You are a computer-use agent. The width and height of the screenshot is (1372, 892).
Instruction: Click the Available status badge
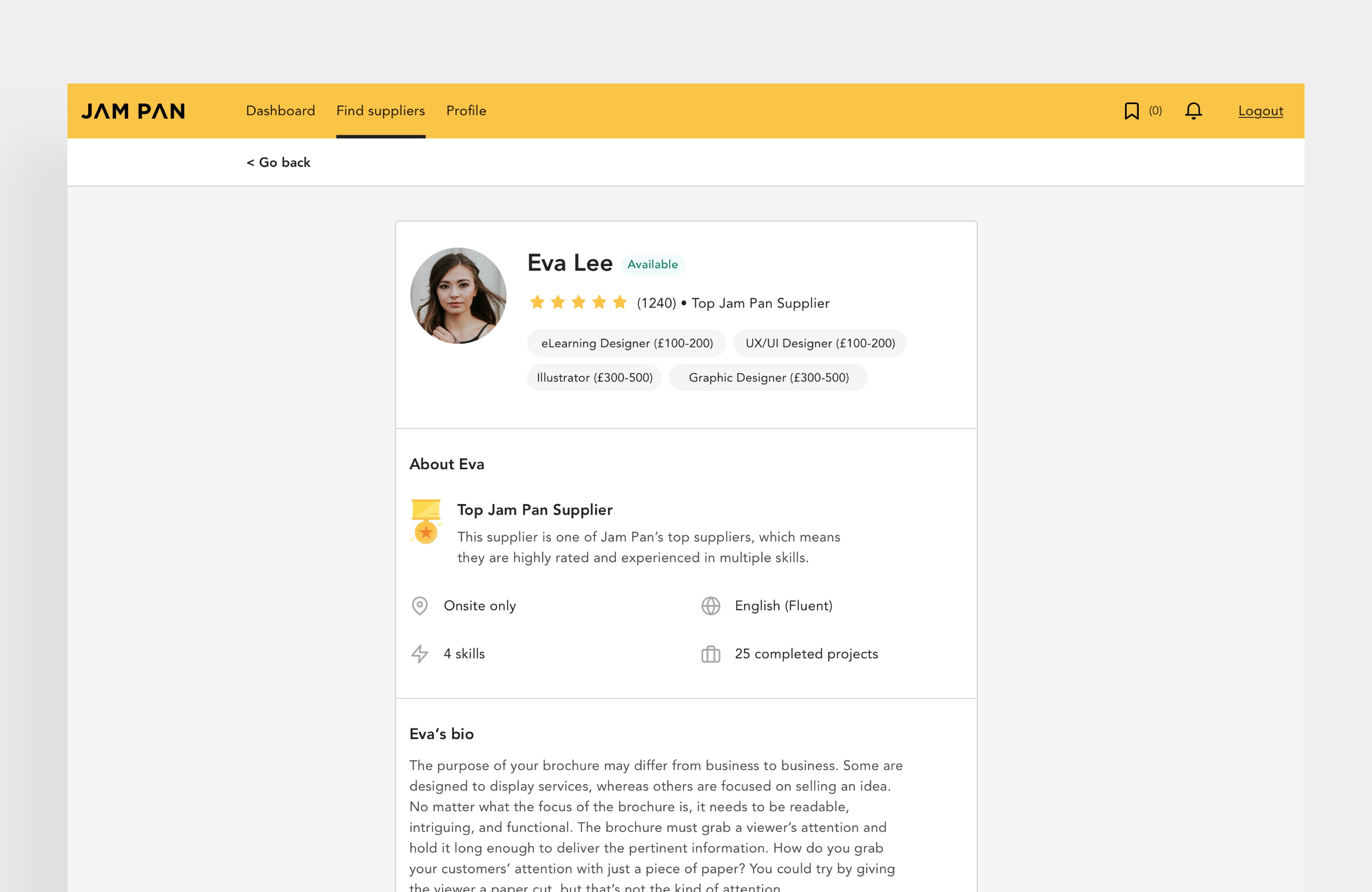click(x=652, y=264)
